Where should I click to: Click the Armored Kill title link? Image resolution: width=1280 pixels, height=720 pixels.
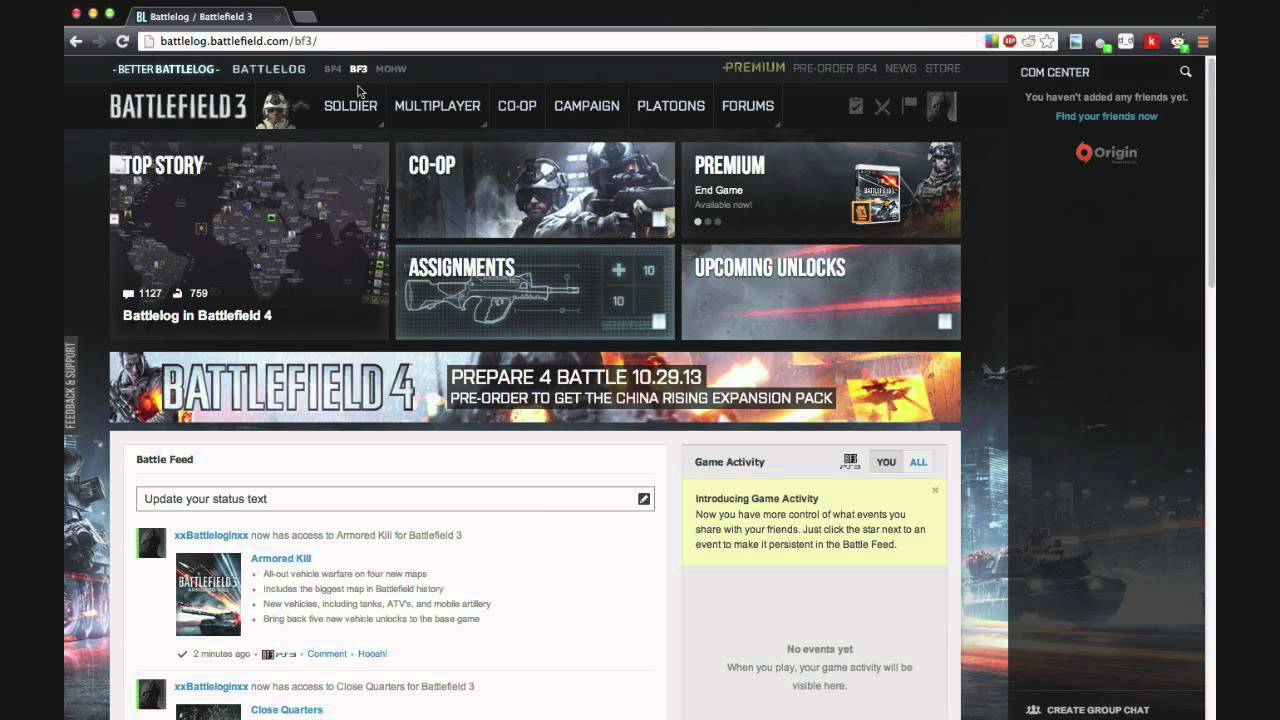pos(281,559)
